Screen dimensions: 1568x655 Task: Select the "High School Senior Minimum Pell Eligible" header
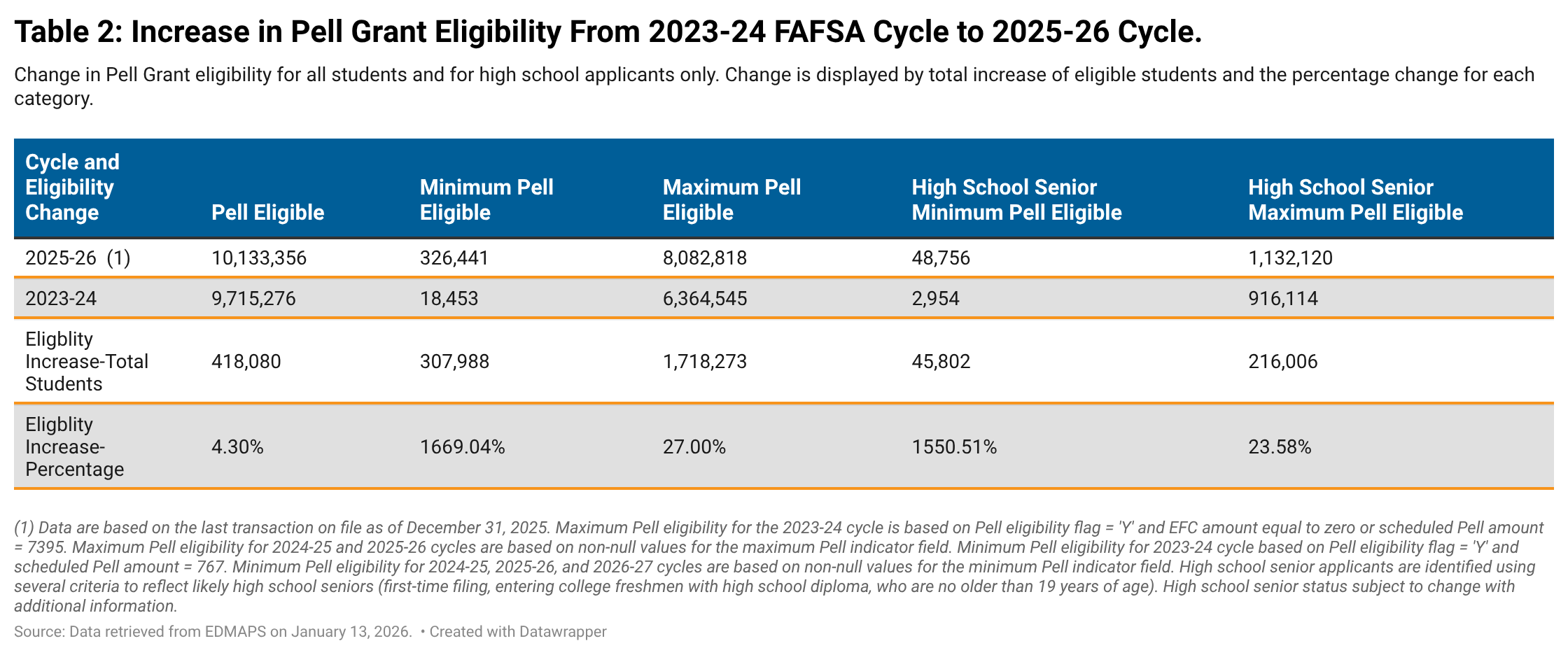(1016, 200)
